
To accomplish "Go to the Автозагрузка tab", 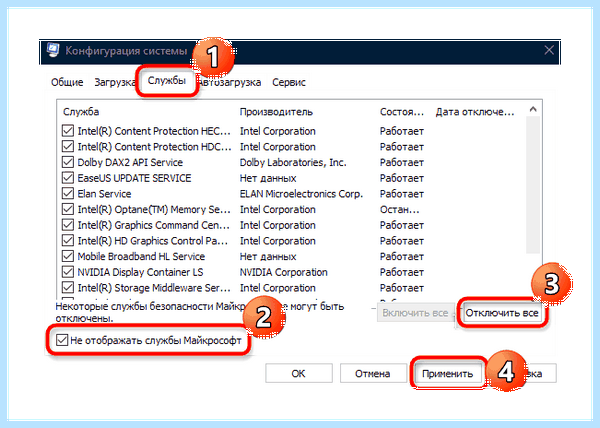I will pyautogui.click(x=231, y=82).
